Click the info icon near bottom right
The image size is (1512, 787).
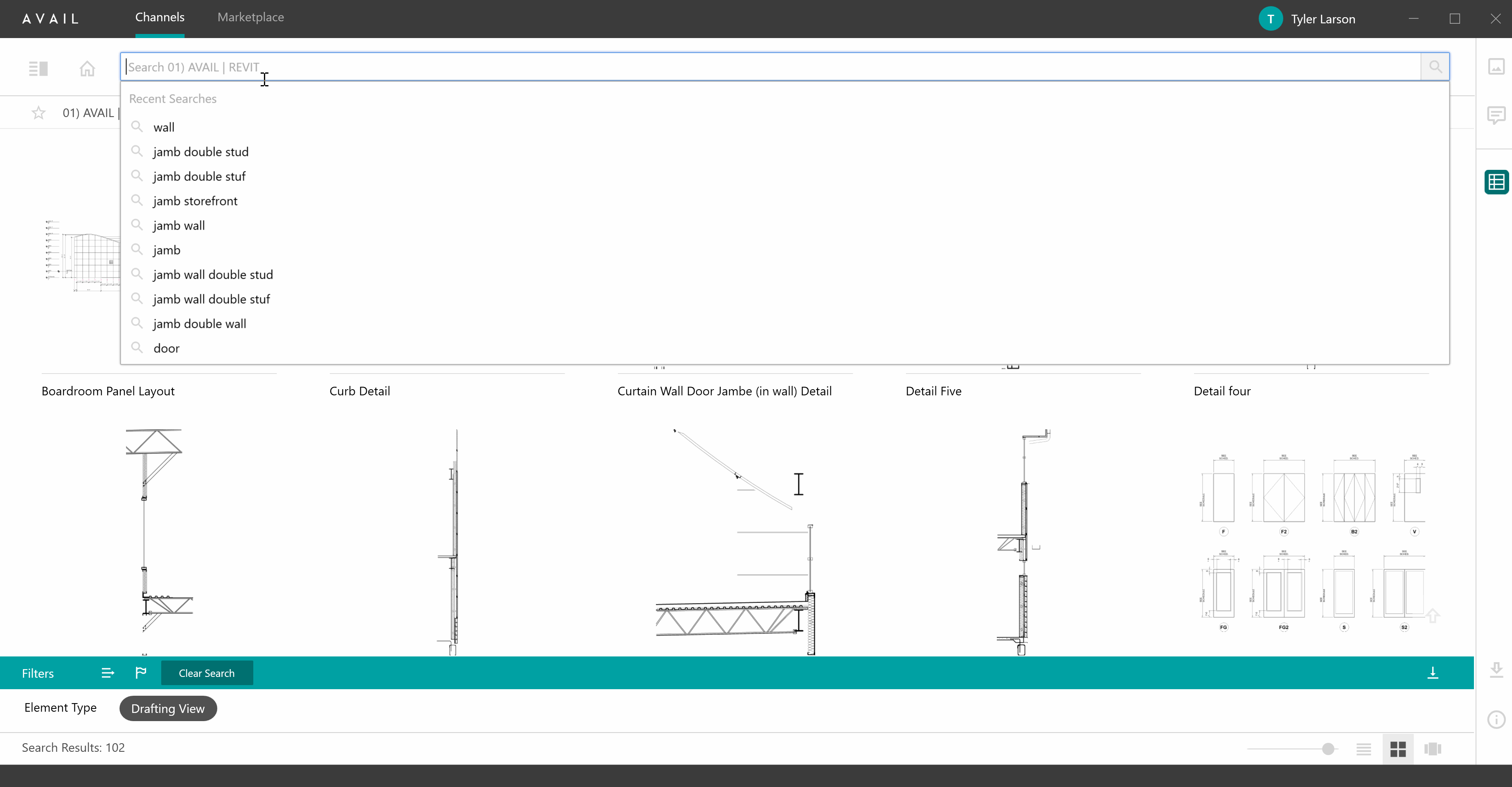coord(1497,720)
